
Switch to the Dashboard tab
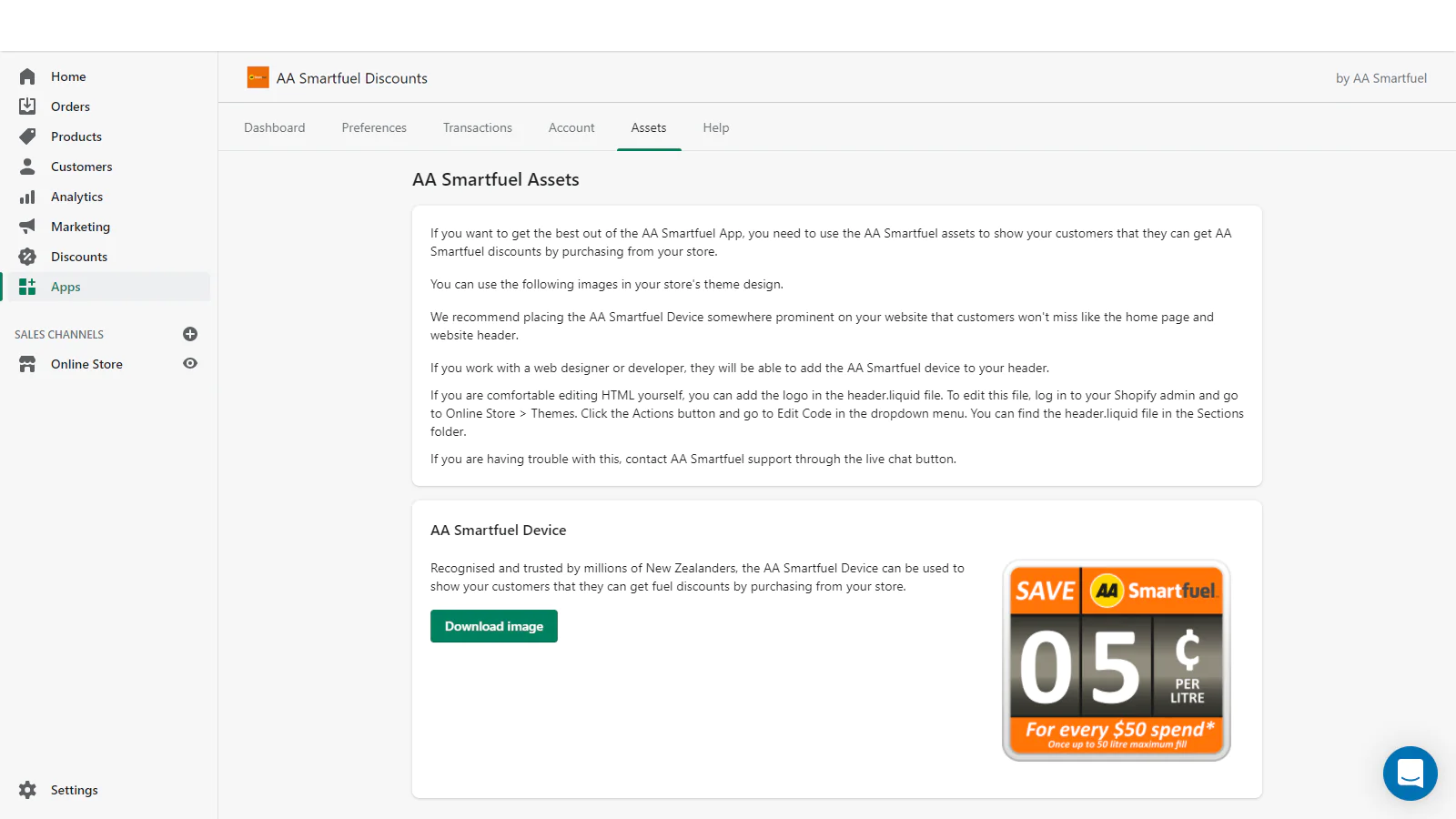274,127
